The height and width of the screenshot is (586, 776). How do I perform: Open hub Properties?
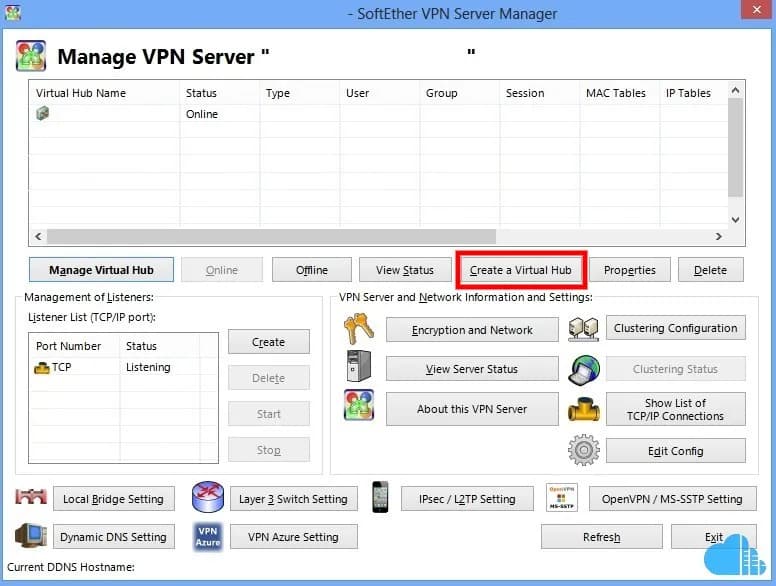630,270
